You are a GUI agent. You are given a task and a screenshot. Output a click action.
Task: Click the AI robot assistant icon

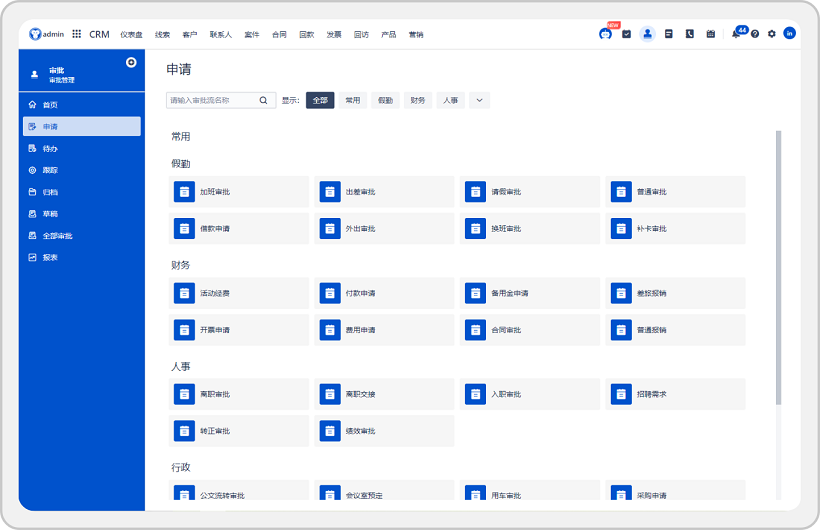pos(605,34)
